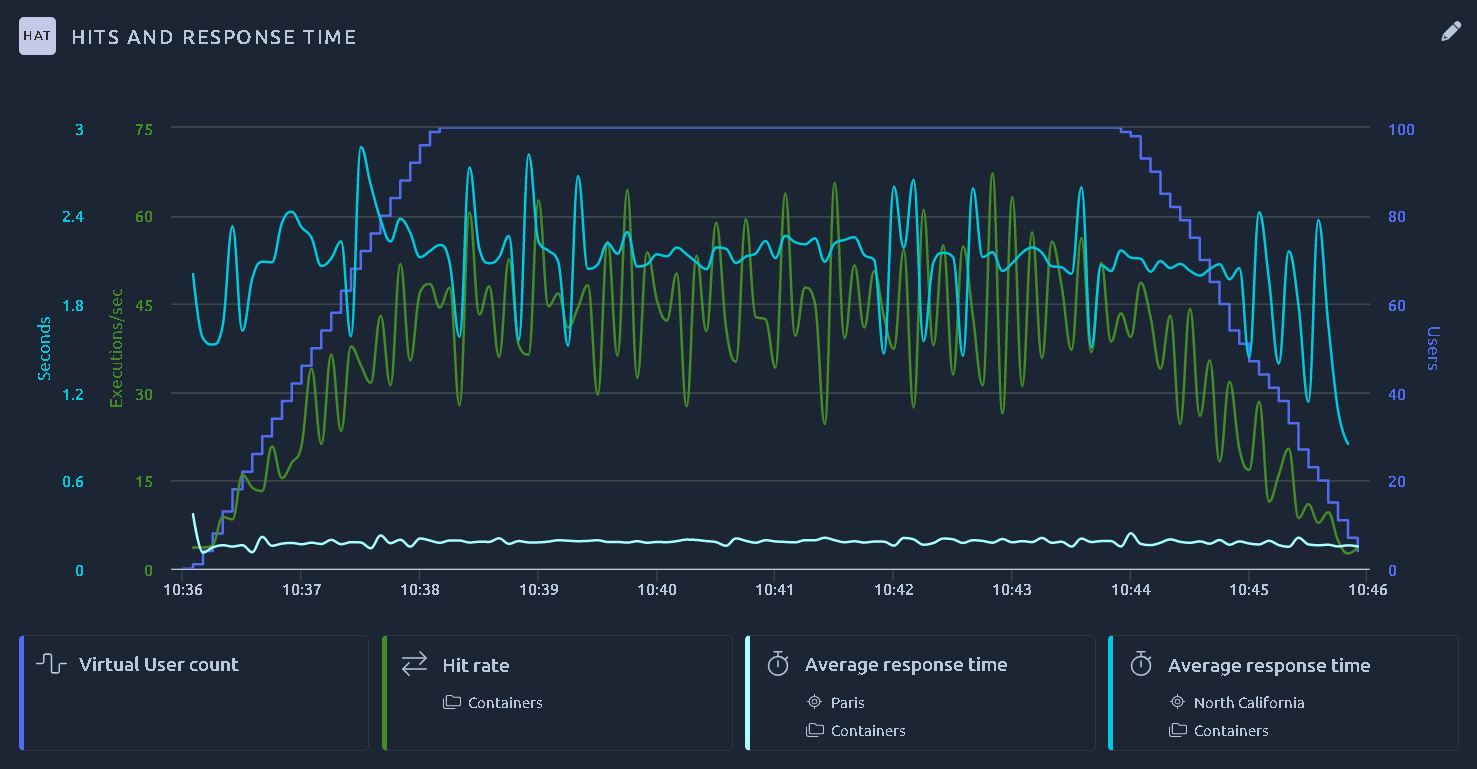Click the stopwatch icon for Paris response time
This screenshot has width=1477, height=769.
coord(778,664)
